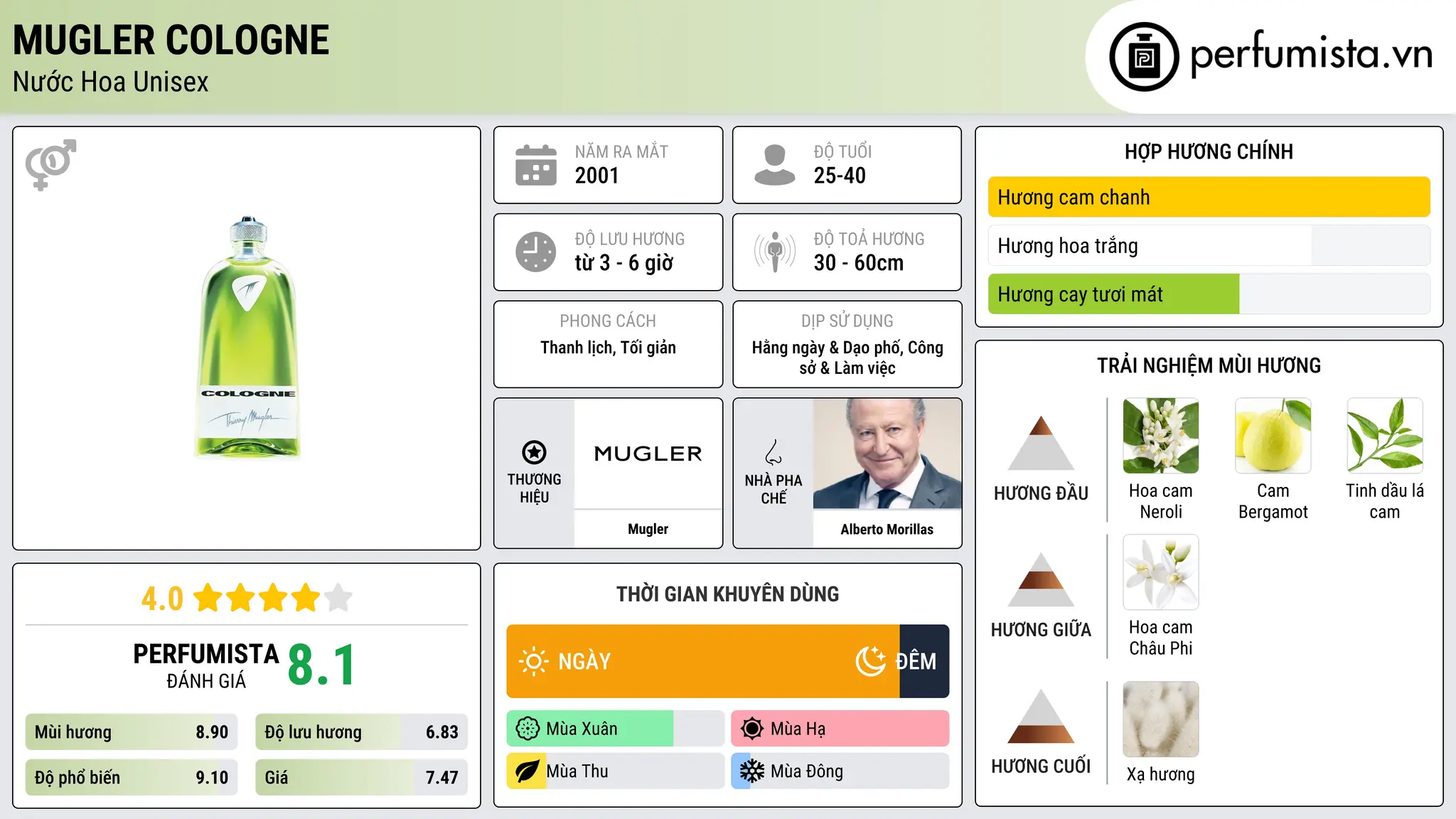Click the age range value 25-40

pos(840,176)
